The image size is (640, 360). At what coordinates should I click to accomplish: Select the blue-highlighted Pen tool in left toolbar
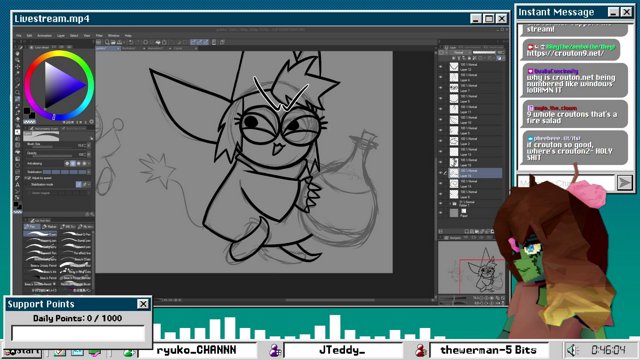[18, 99]
